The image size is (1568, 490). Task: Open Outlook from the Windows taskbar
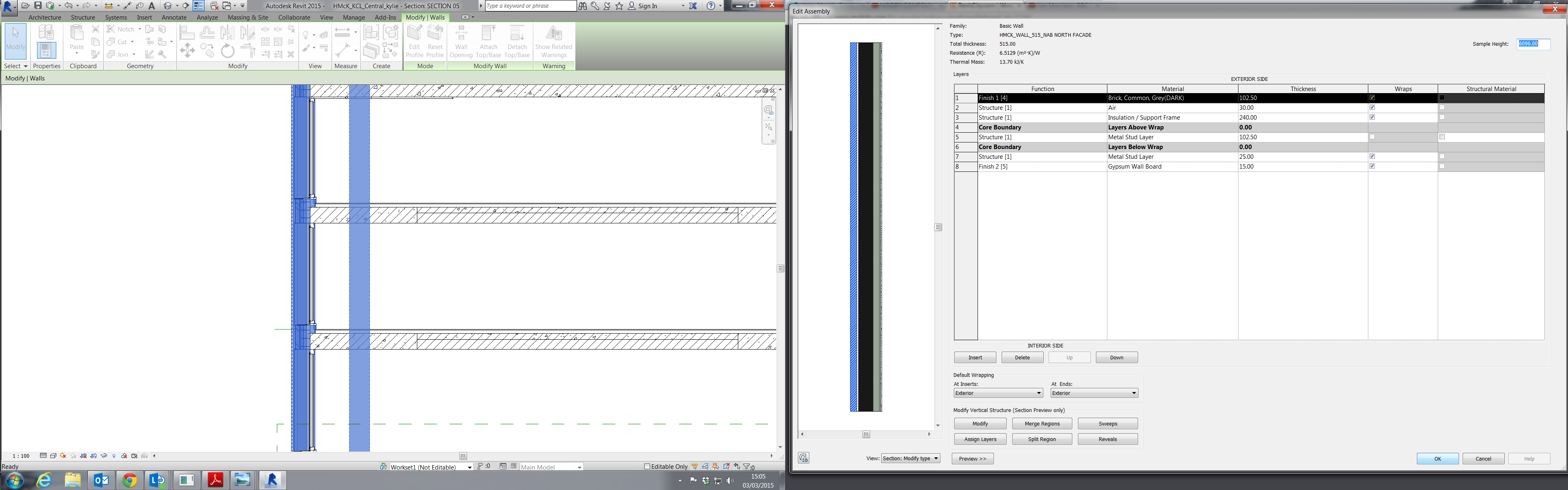101,480
